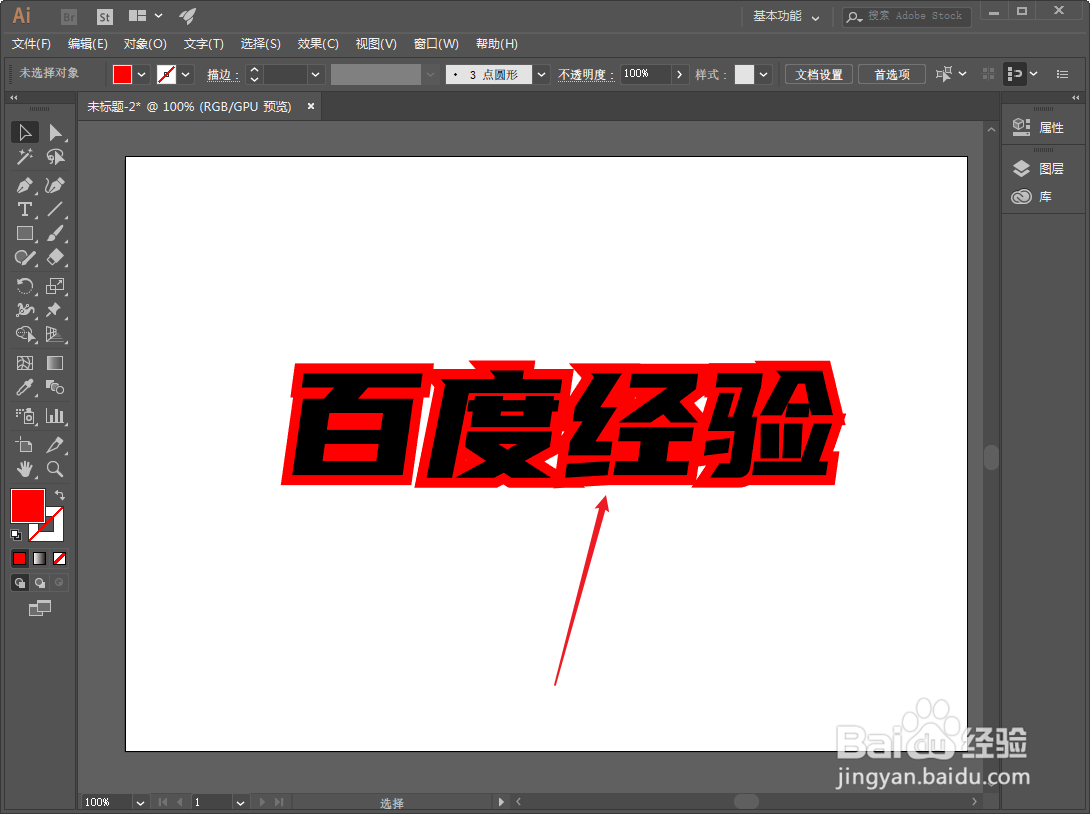Open fill color dropdown in control bar
The image size is (1090, 814).
coord(141,74)
